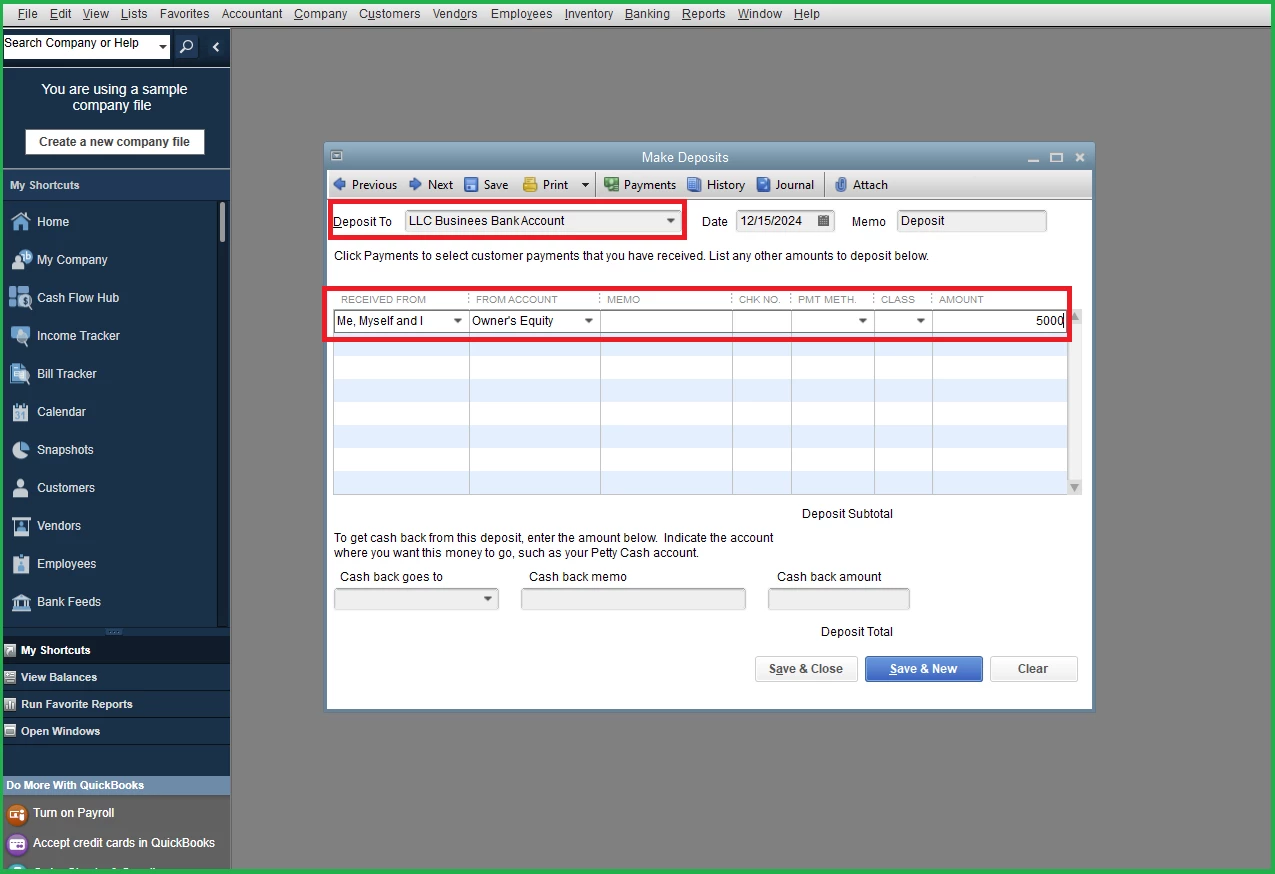Image resolution: width=1275 pixels, height=874 pixels.
Task: Click Turn on Payroll icon
Action: 17,814
